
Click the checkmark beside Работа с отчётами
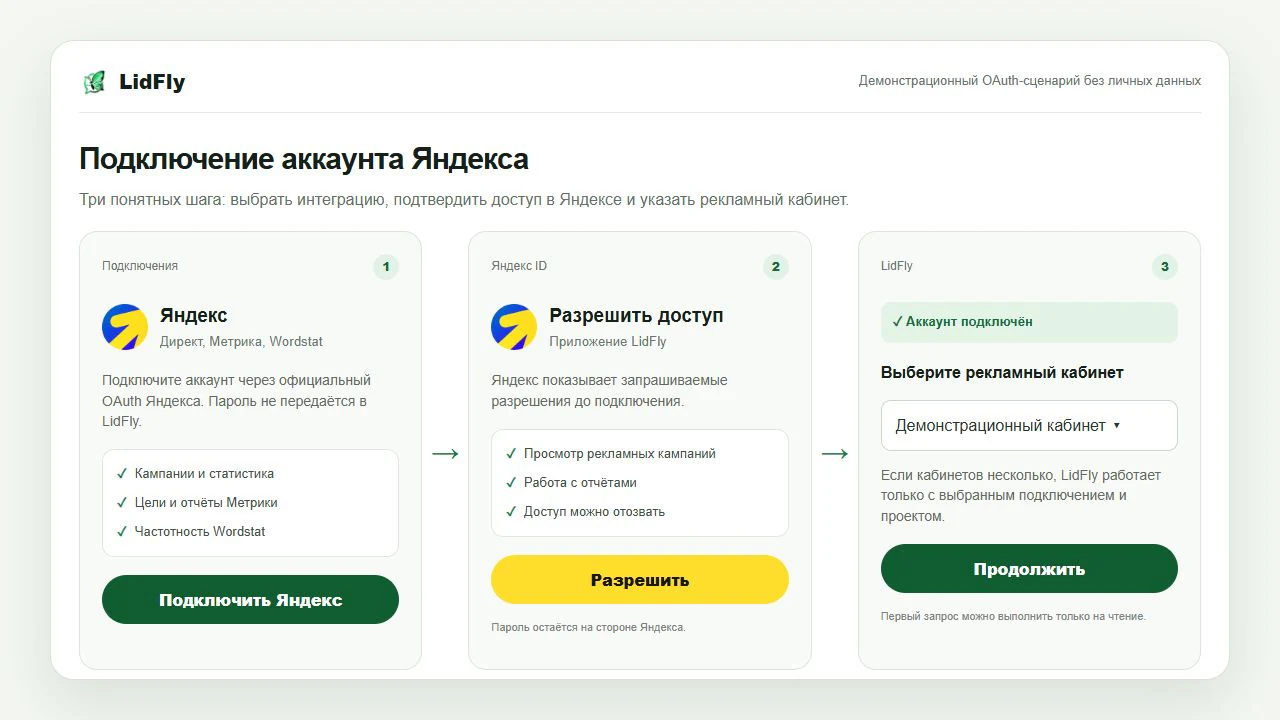pos(511,483)
